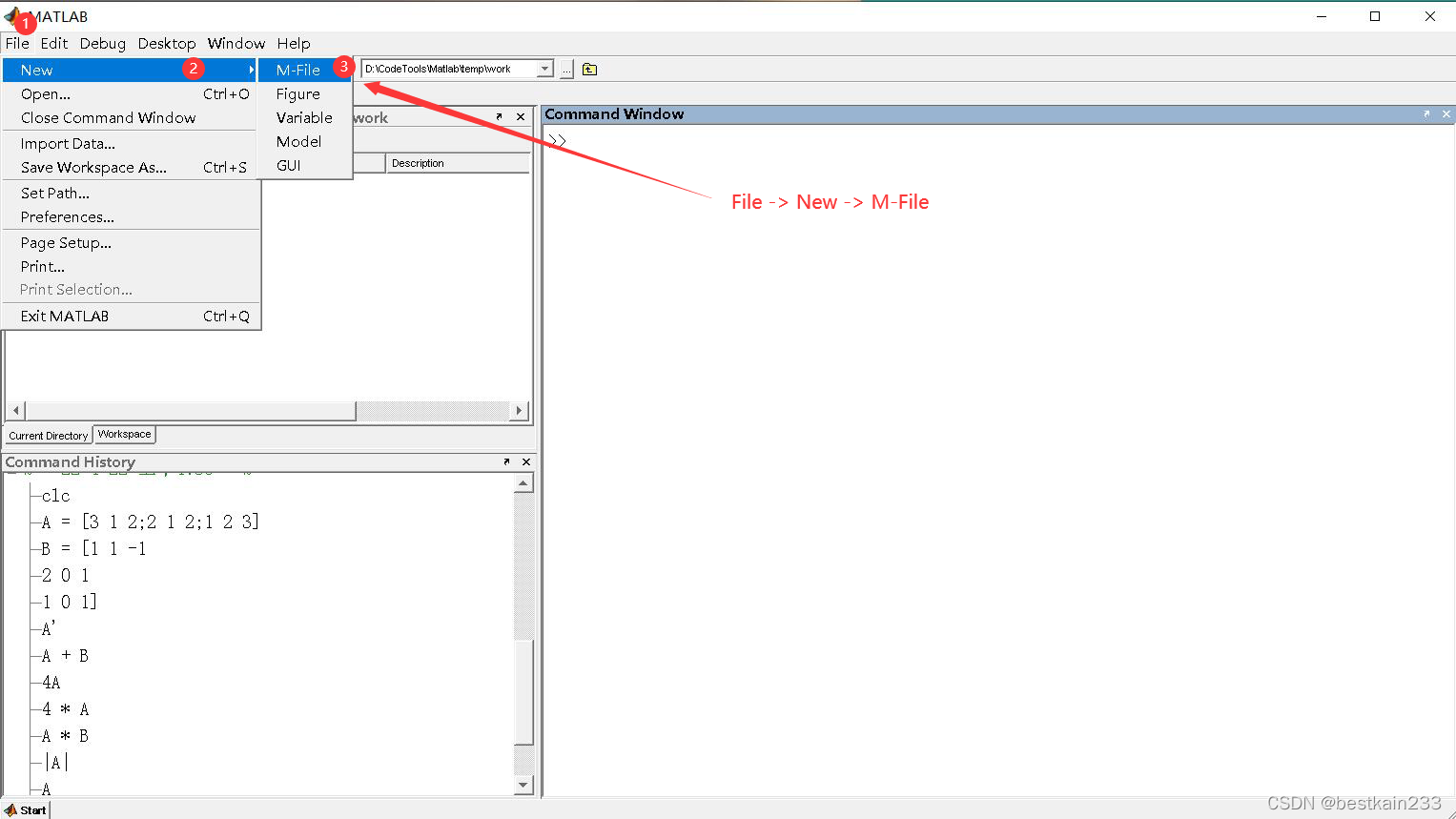
Task: Open the Desktop menu
Action: tap(167, 44)
